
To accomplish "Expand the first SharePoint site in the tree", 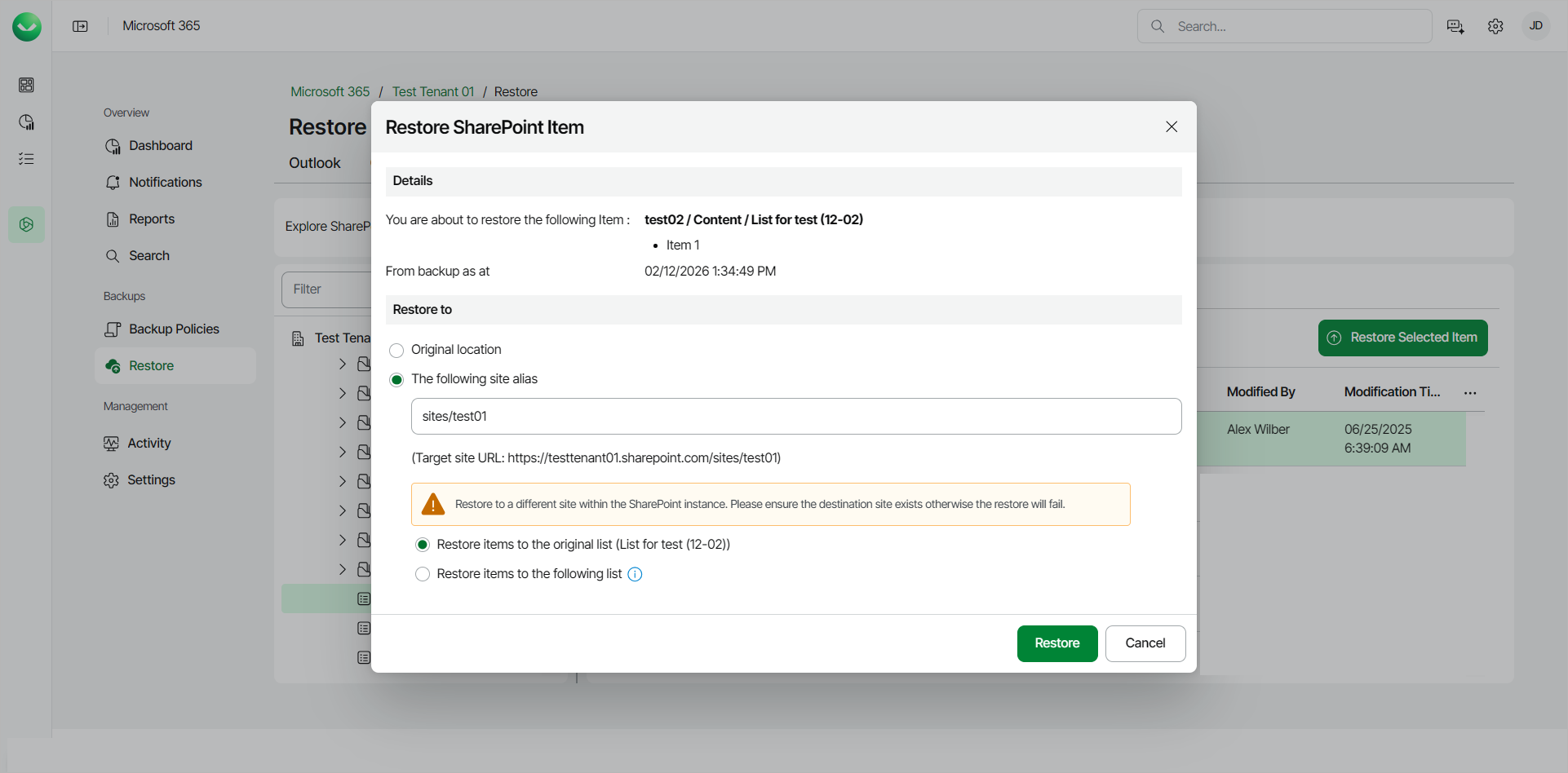I will [343, 364].
